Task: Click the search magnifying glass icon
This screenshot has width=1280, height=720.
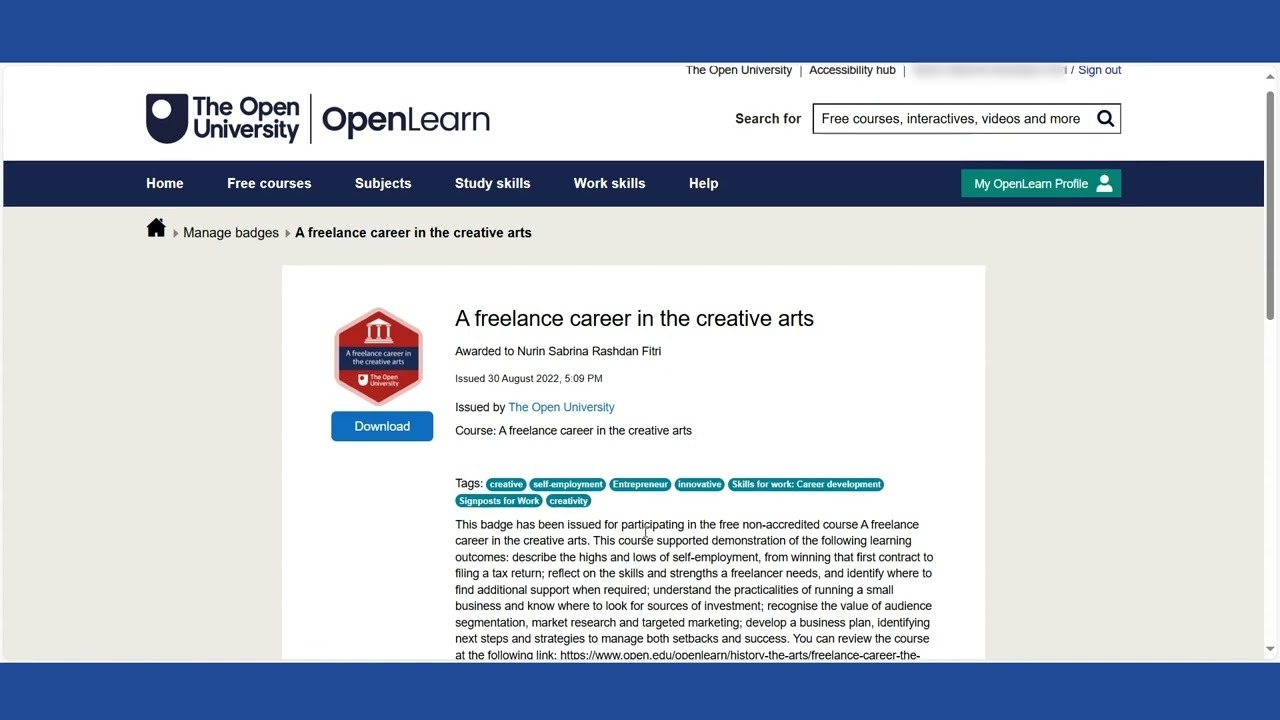Action: coord(1105,118)
